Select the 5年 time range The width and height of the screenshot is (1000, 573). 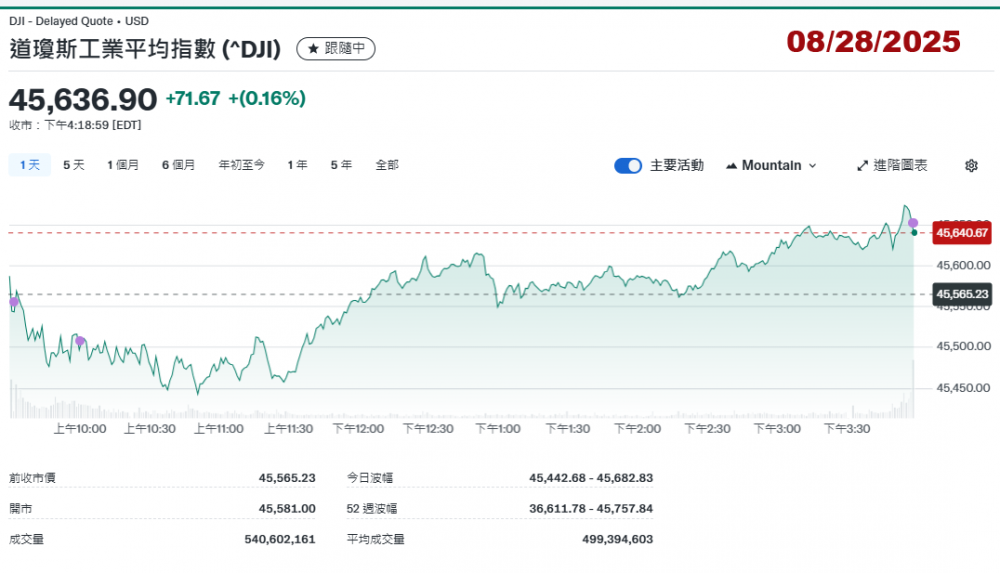tap(341, 165)
